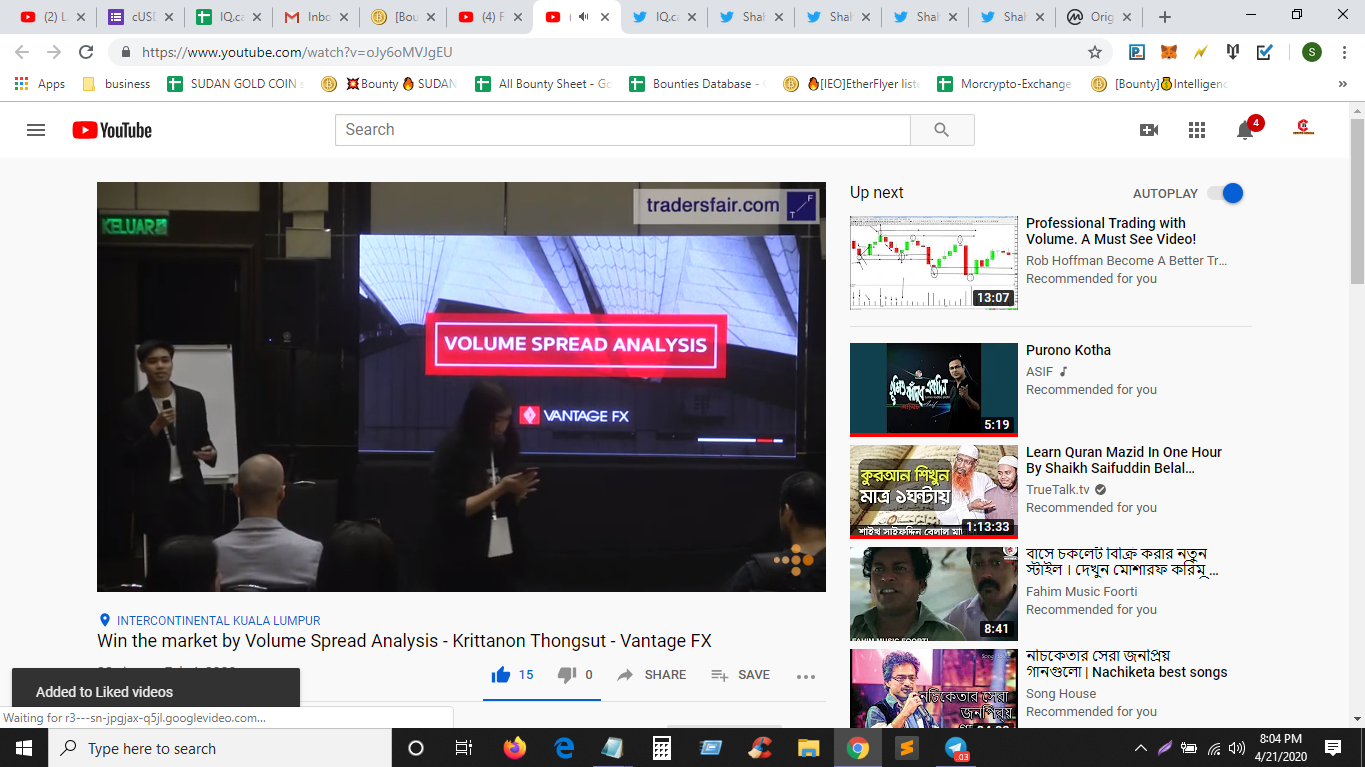Go back using the browser back arrow
1365x767 pixels.
[x=22, y=52]
